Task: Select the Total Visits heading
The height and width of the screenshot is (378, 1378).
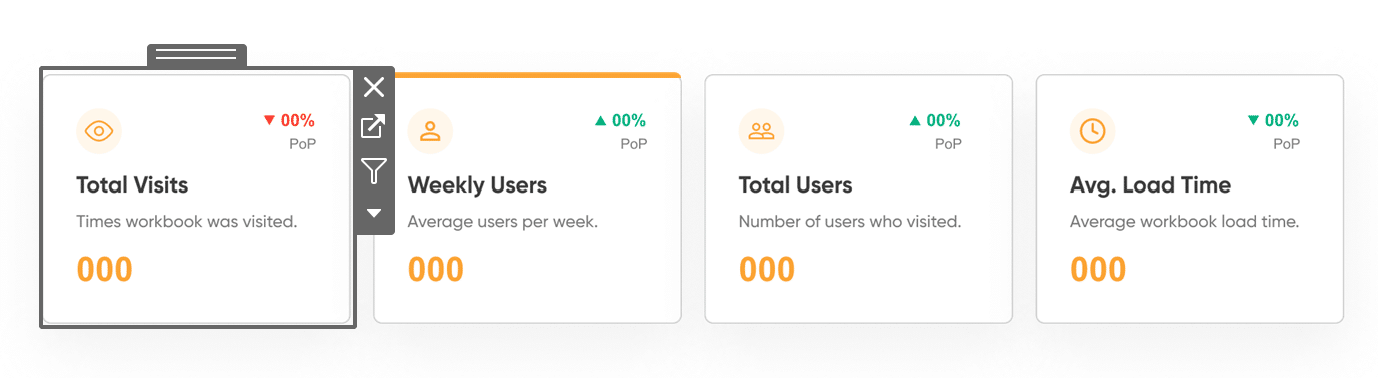Action: [x=132, y=185]
